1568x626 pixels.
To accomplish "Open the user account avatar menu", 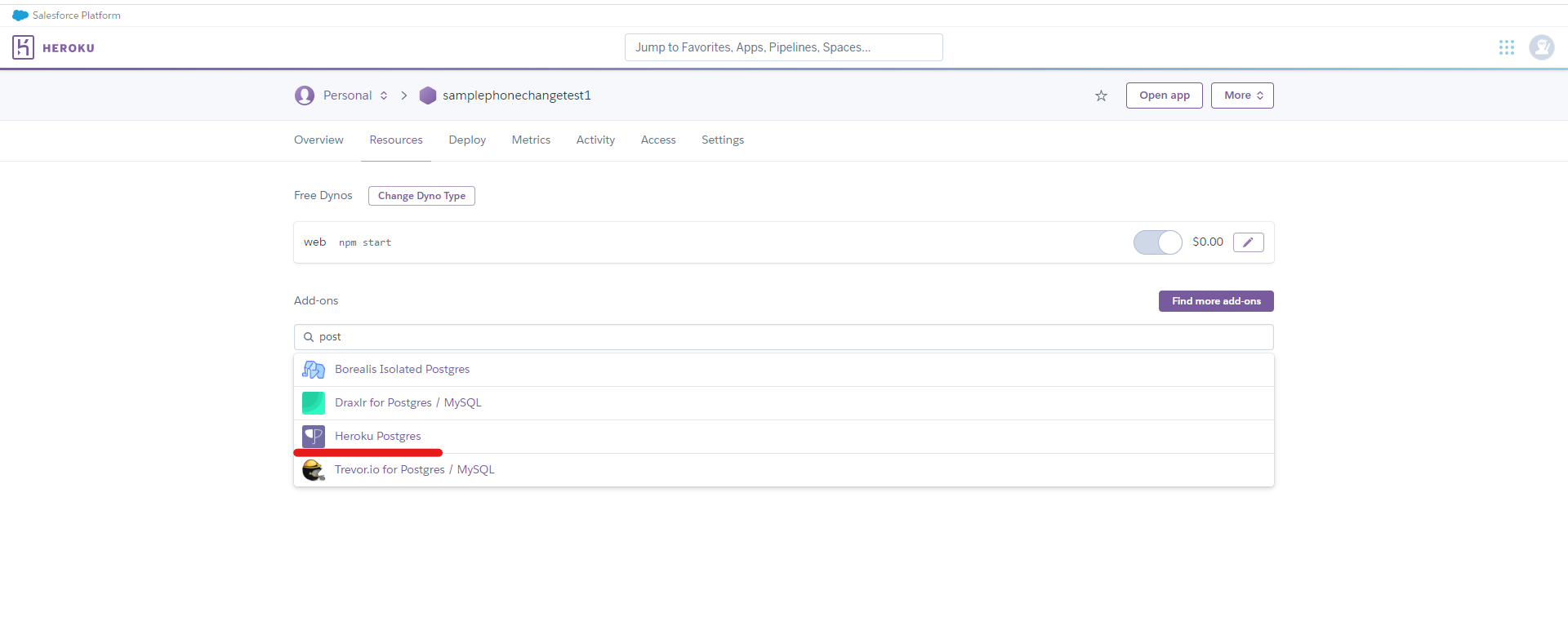I will coord(1542,47).
